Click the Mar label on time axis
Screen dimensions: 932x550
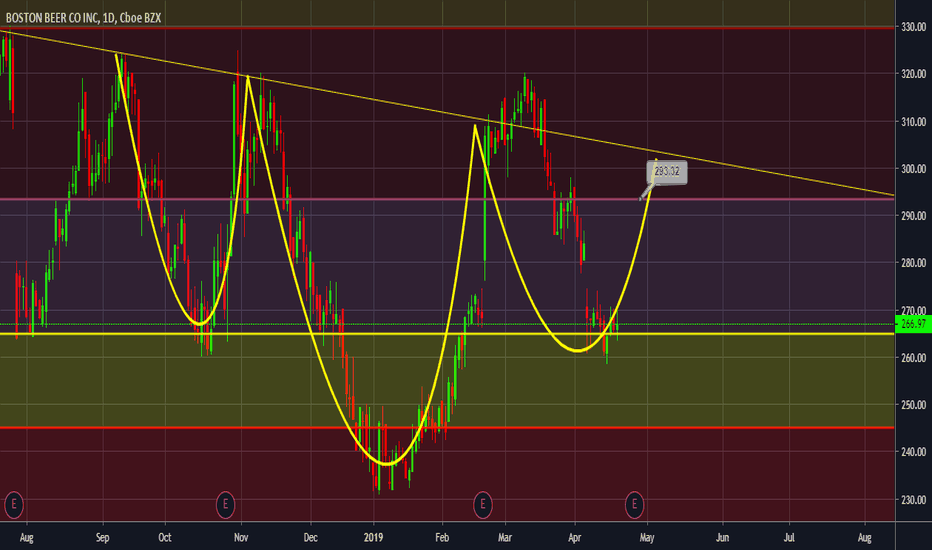point(505,538)
